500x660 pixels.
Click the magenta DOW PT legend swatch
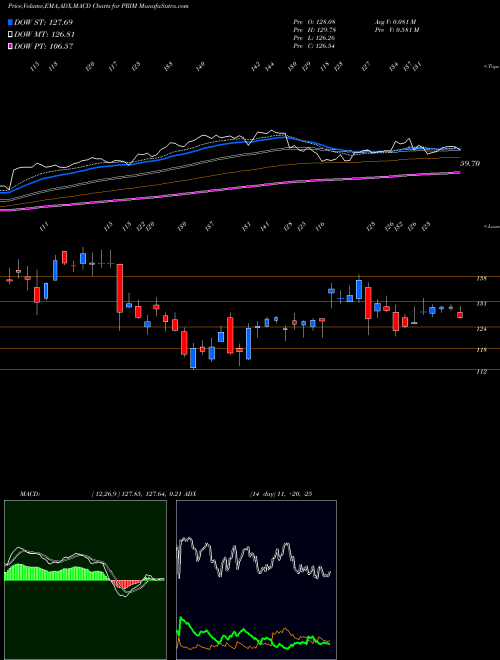tap(10, 46)
